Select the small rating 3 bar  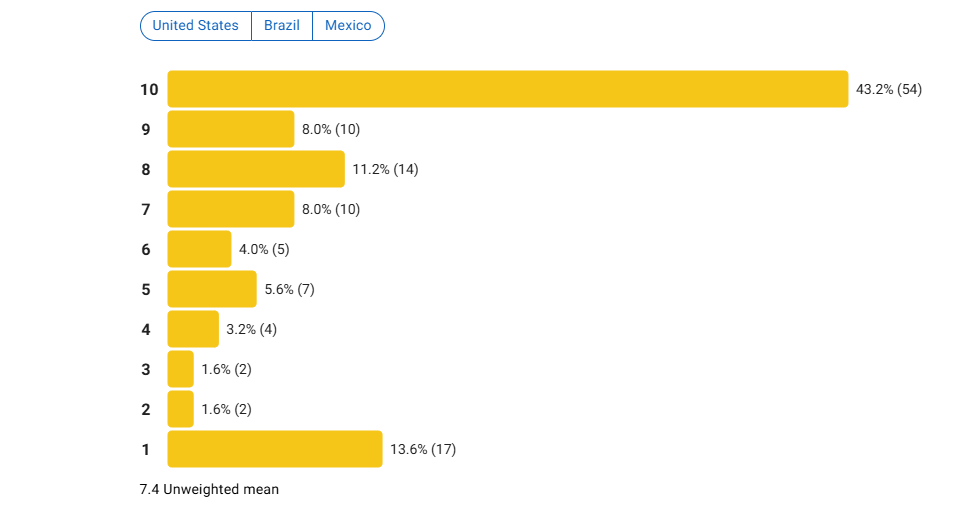click(180, 369)
